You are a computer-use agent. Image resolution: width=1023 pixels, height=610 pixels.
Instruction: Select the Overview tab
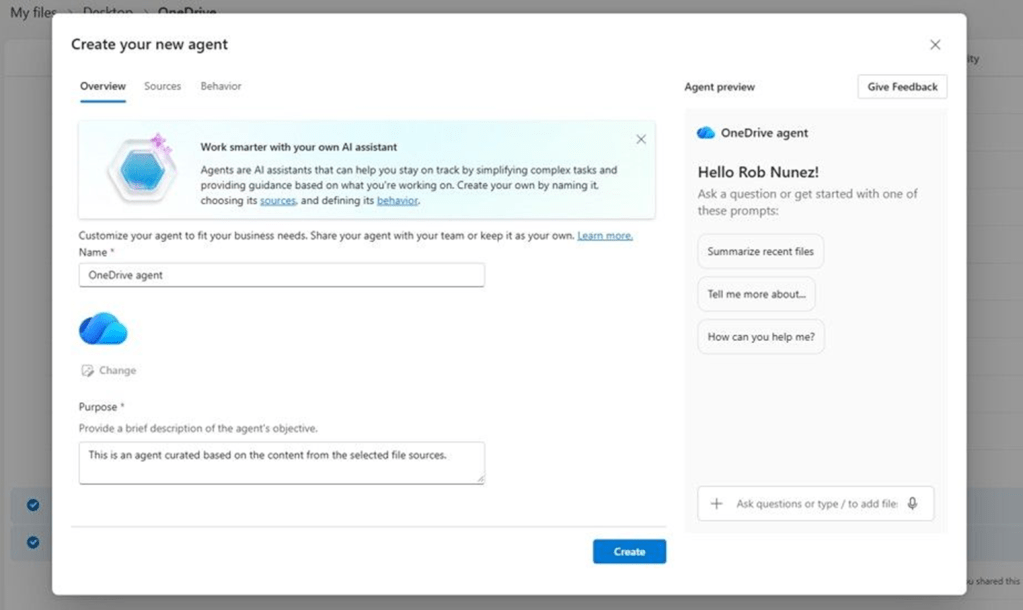coord(102,87)
